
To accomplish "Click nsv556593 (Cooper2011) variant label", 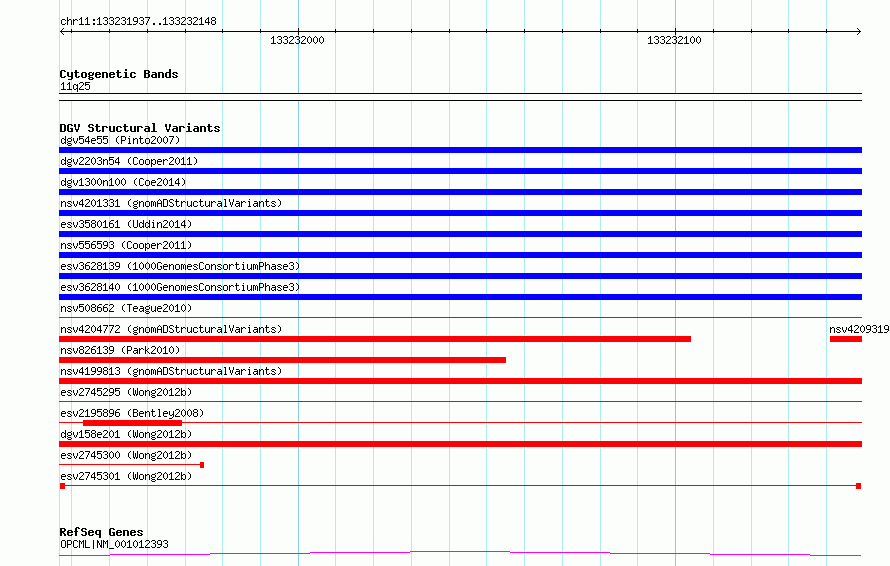I will click(x=126, y=245).
